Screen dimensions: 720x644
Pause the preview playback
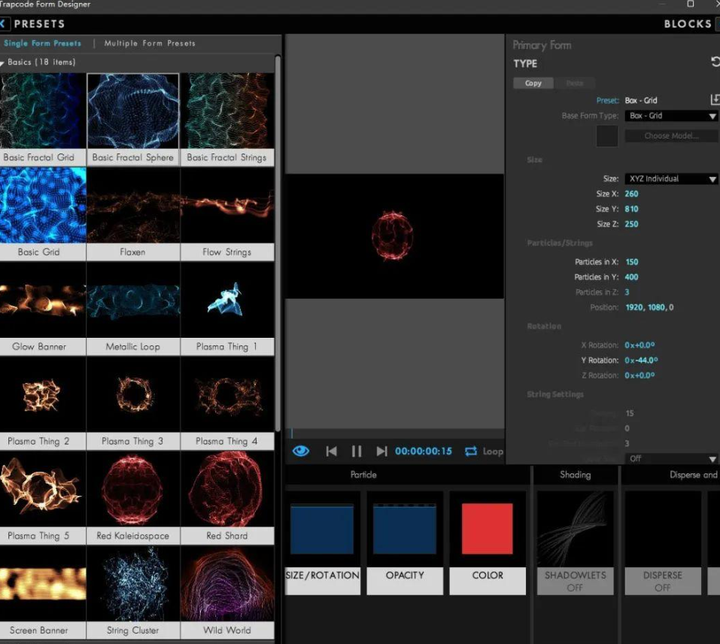356,452
